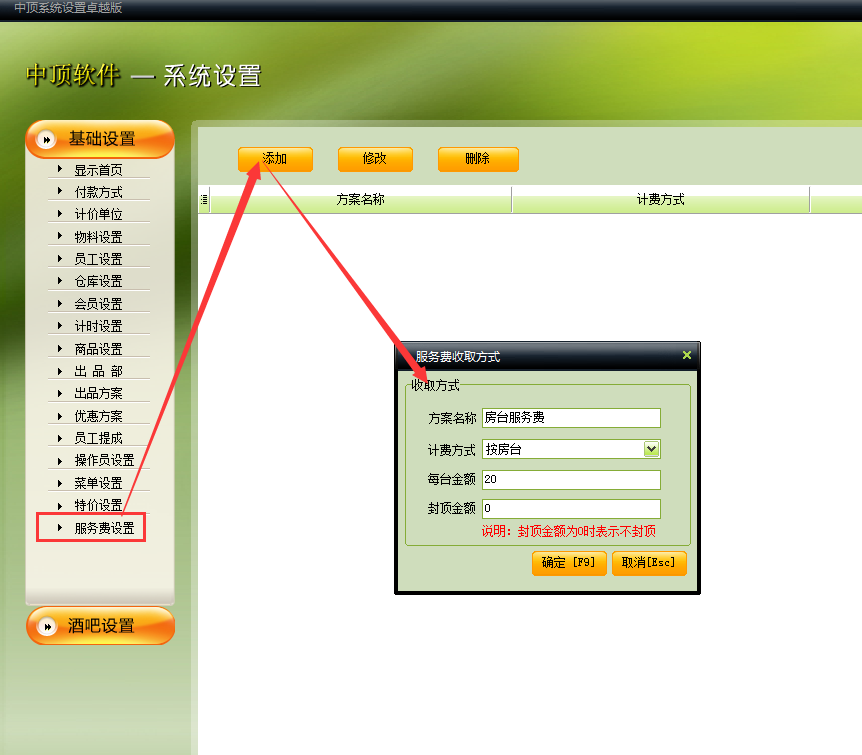Viewport: 862px width, 755px height.
Task: Click the round arrow icon on 酒吧设置
Action: 47,626
